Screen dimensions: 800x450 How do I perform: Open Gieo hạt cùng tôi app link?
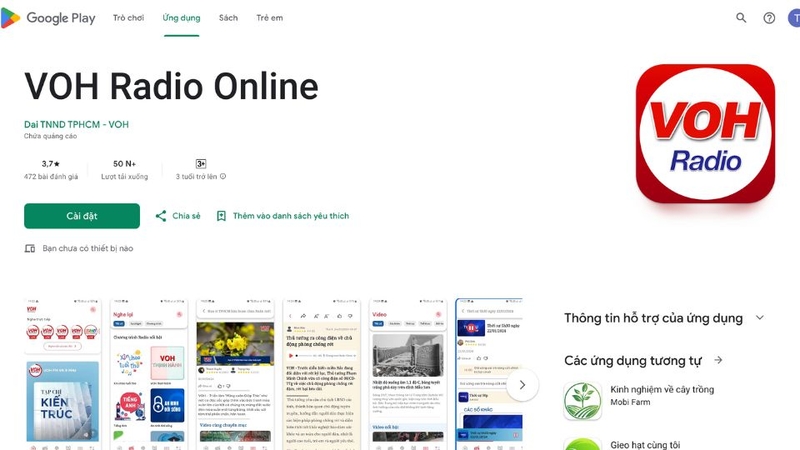(x=645, y=445)
